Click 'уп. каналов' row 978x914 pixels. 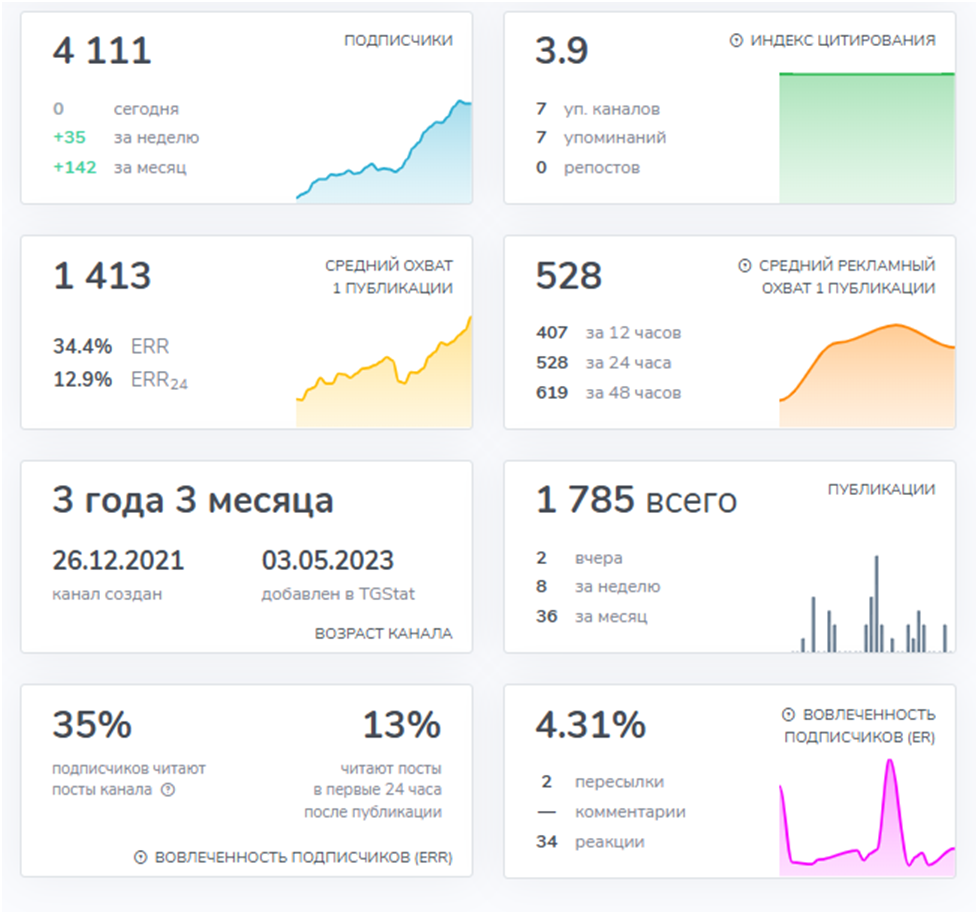598,109
